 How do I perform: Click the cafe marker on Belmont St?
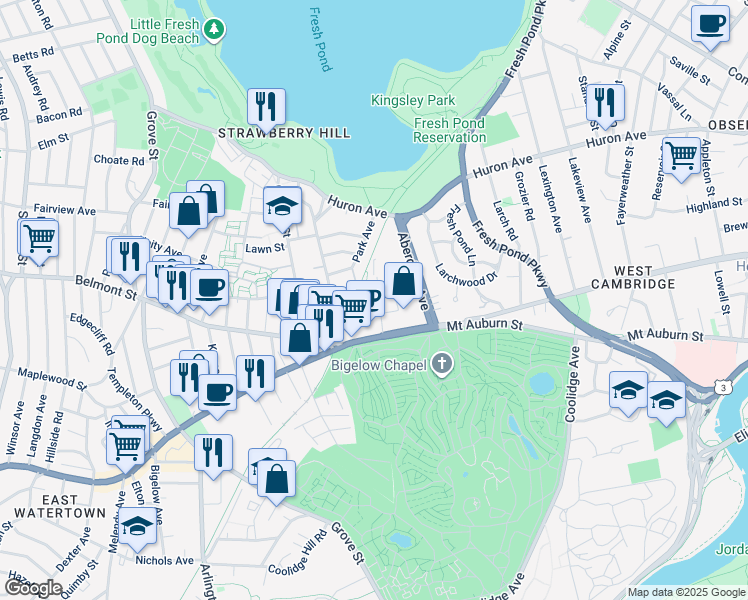209,289
